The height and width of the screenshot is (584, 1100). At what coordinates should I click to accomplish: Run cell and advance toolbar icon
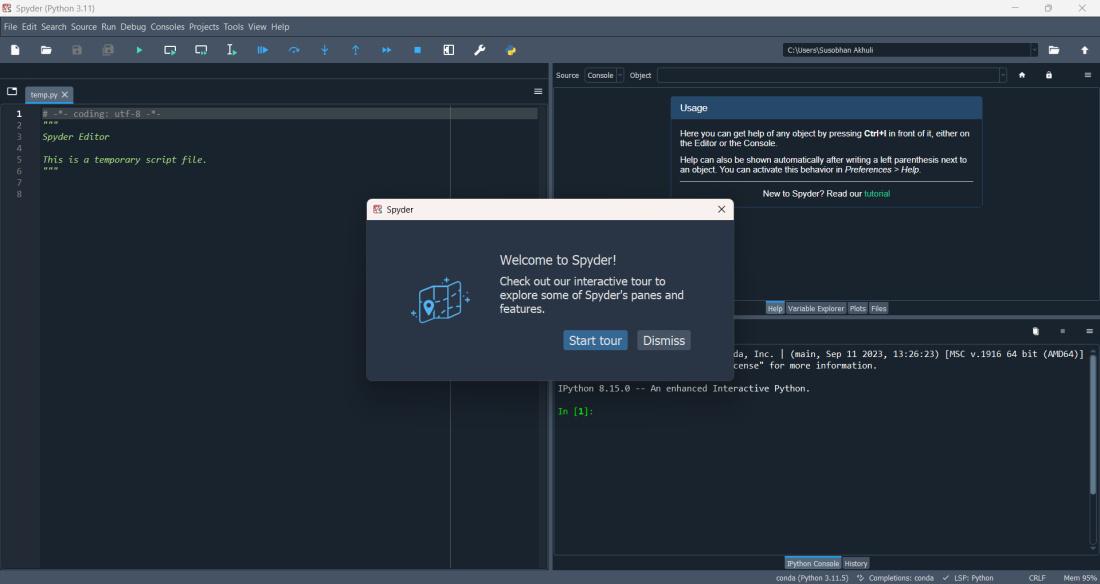pyautogui.click(x=201, y=50)
